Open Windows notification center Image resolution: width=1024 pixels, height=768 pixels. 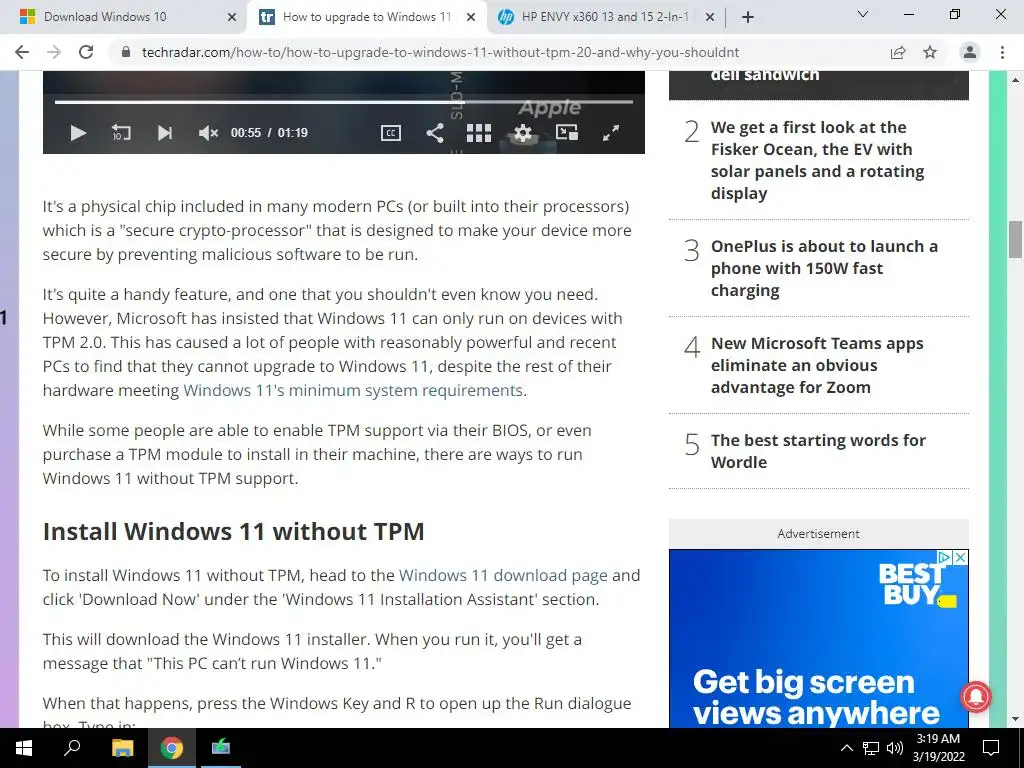[x=991, y=748]
